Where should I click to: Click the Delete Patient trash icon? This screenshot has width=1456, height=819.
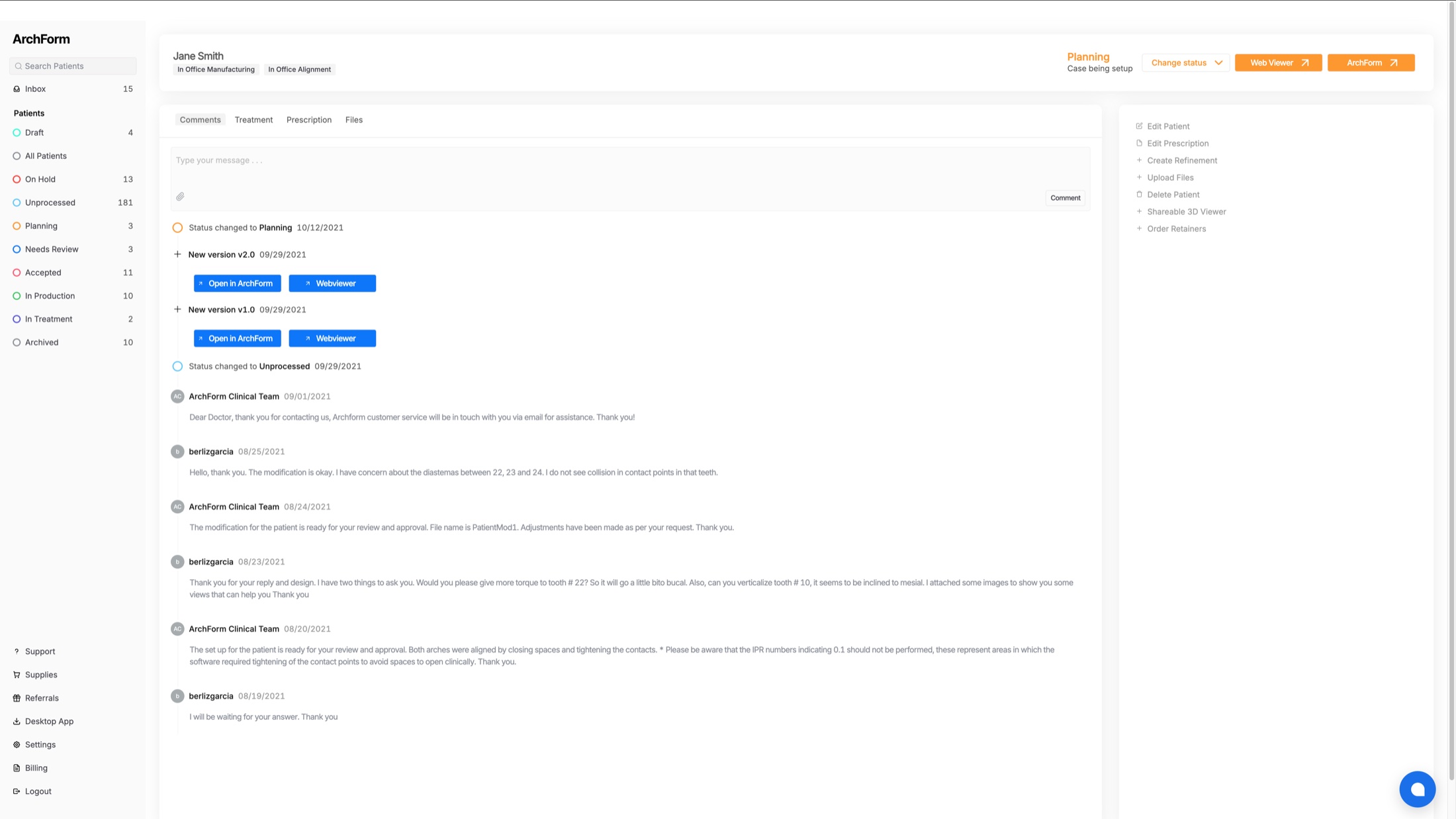coord(1139,194)
